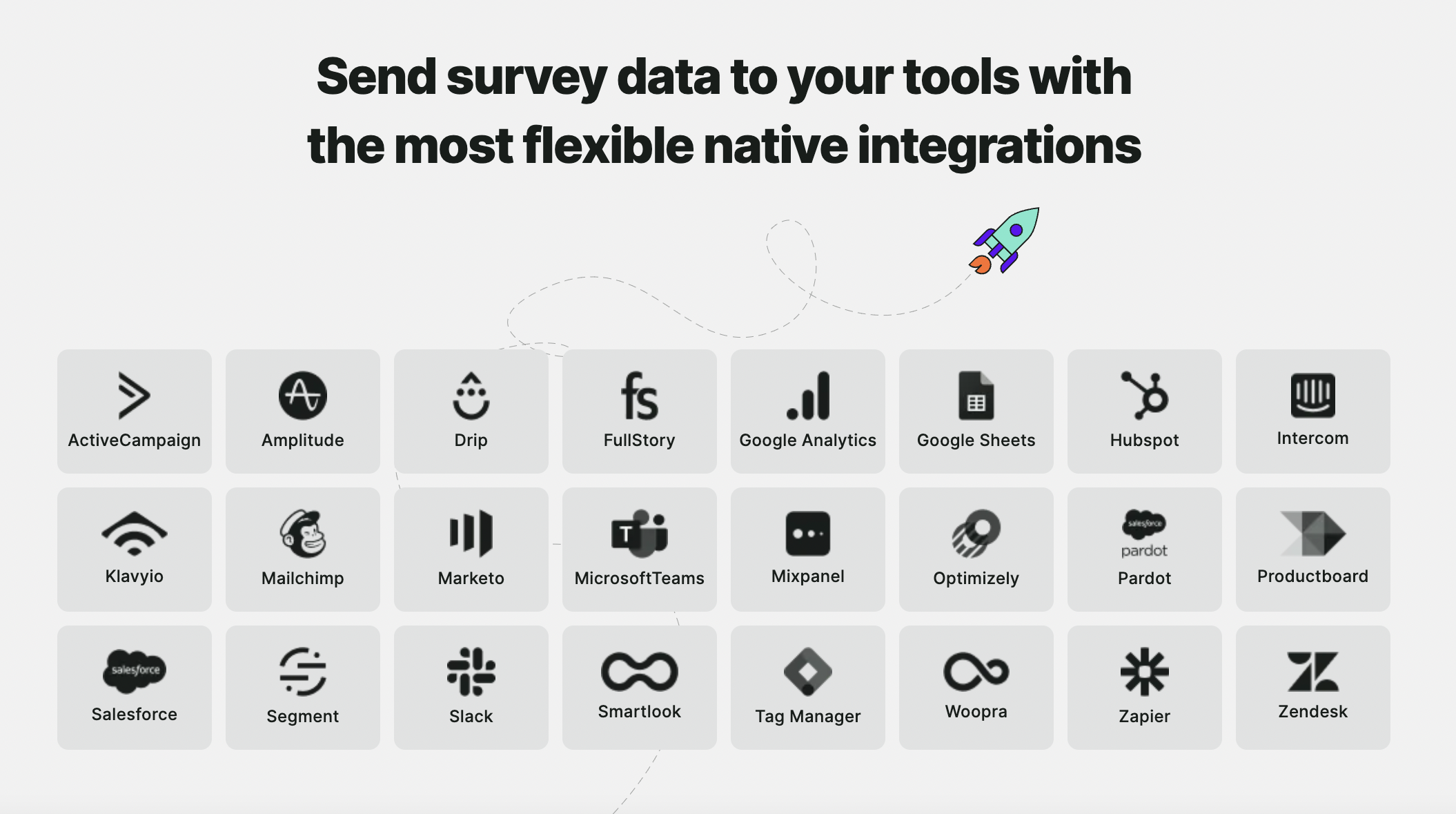
Task: Click the MicrosoftTeams integration tile
Action: click(x=639, y=547)
